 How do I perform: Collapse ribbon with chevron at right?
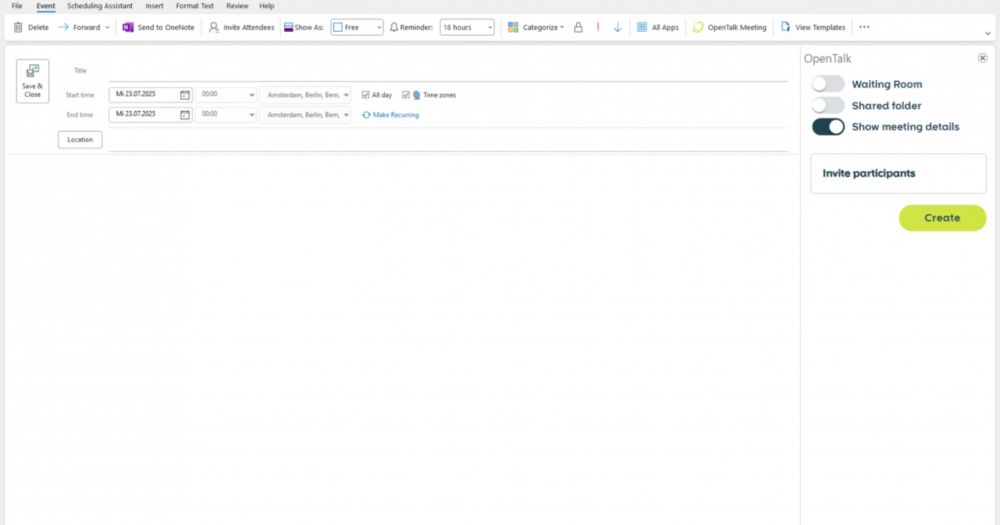point(987,33)
